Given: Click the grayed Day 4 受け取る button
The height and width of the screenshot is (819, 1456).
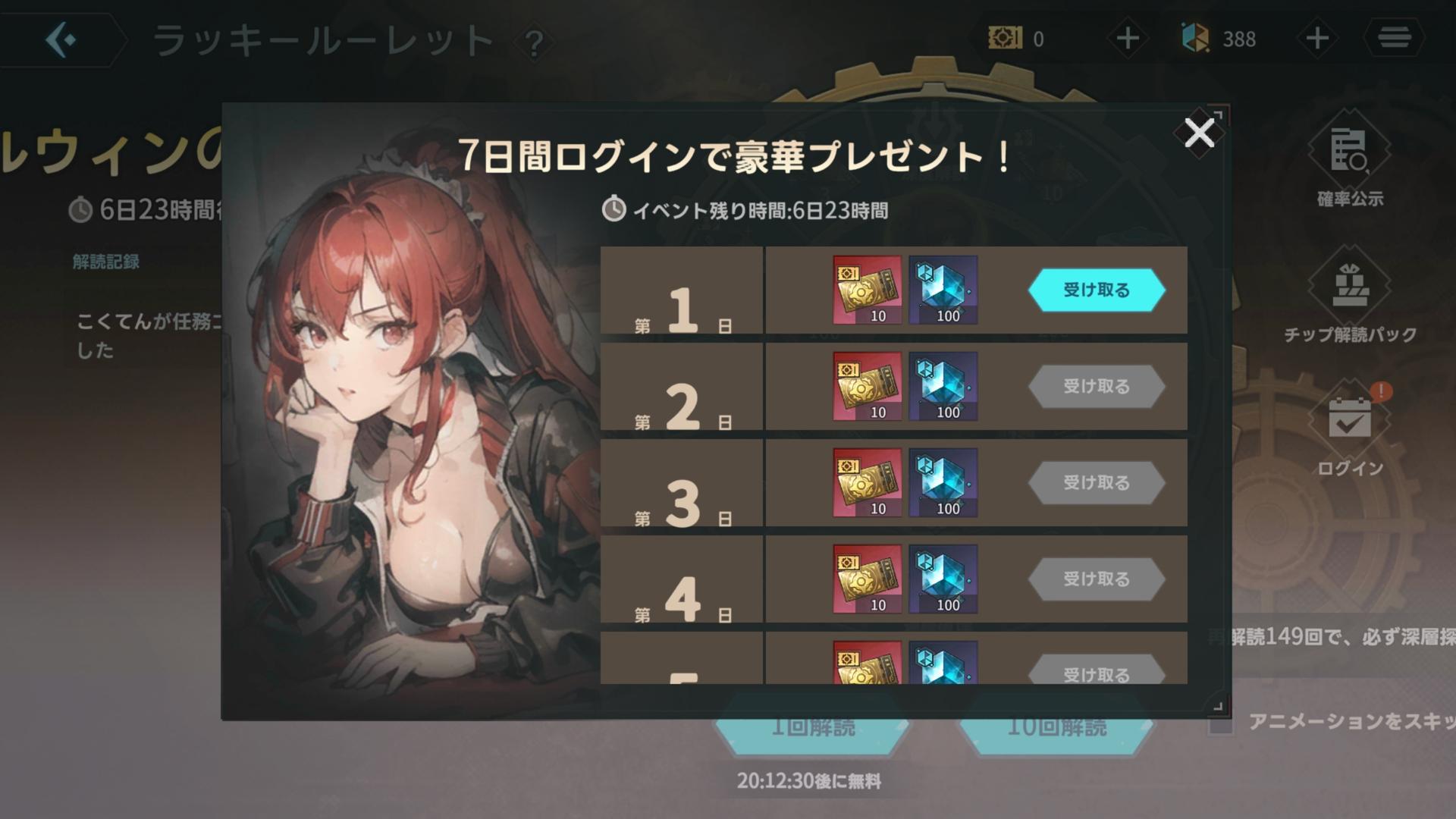Looking at the screenshot, I should 1097,579.
